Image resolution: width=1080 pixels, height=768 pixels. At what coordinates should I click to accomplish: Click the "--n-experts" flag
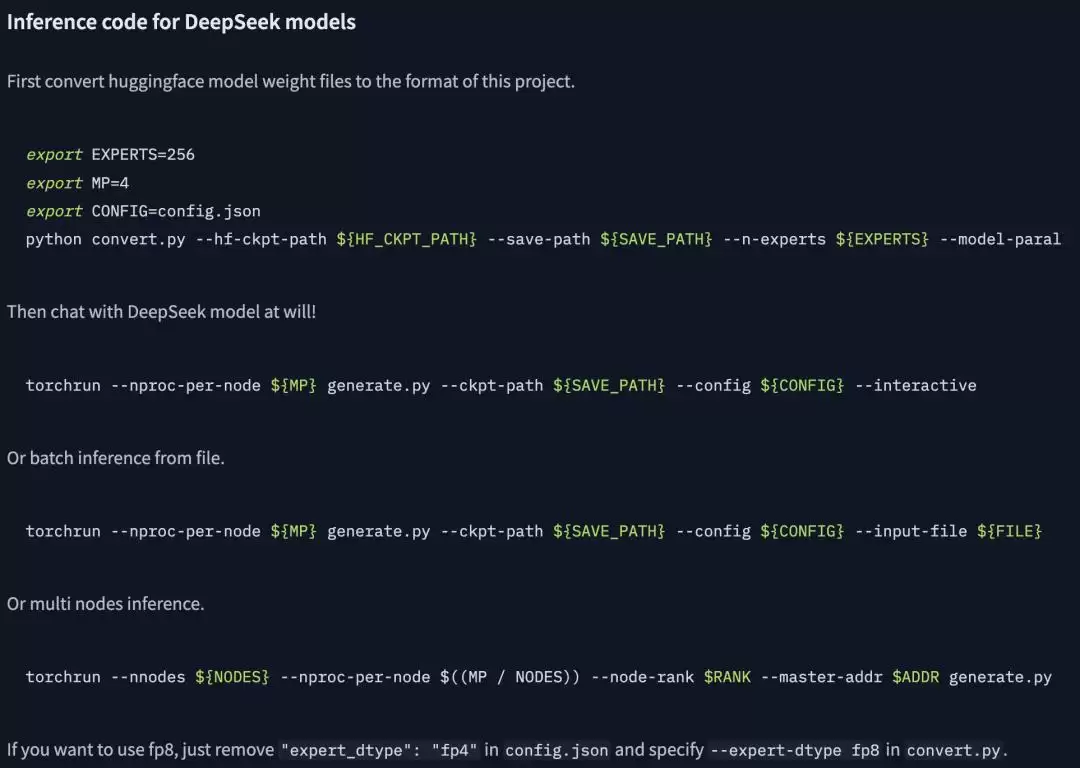click(x=774, y=239)
